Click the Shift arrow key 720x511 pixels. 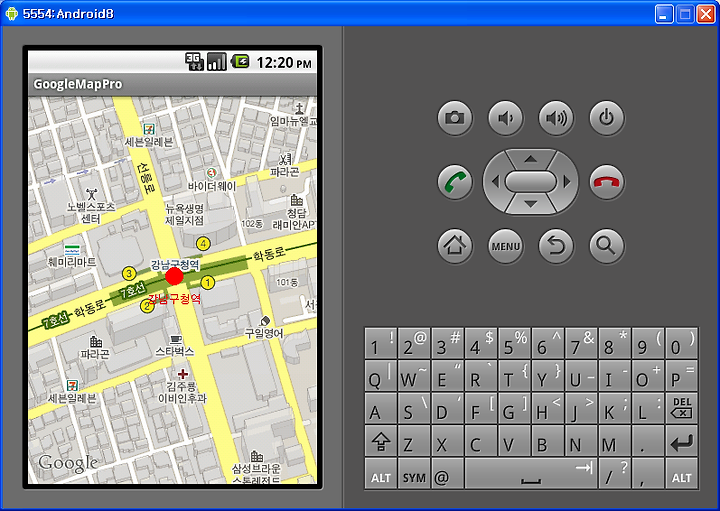point(381,440)
